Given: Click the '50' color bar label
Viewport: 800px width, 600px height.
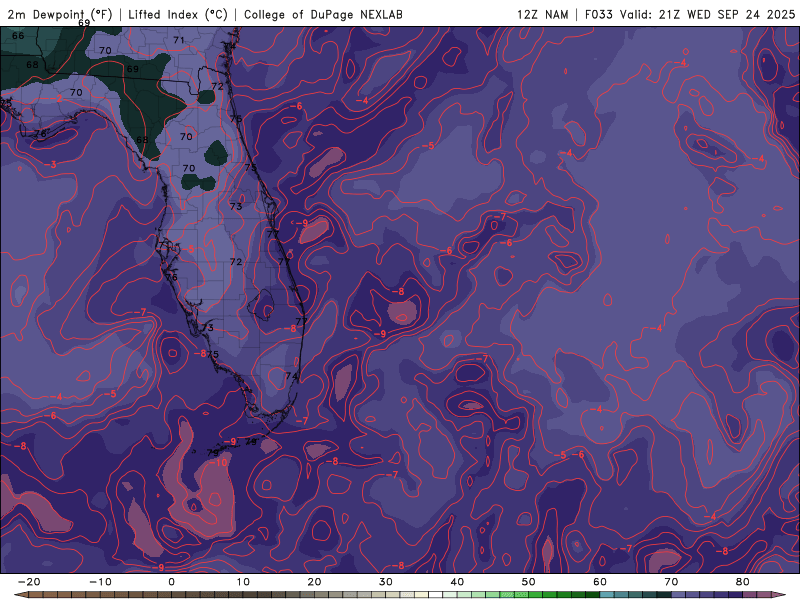Looking at the screenshot, I should [529, 582].
